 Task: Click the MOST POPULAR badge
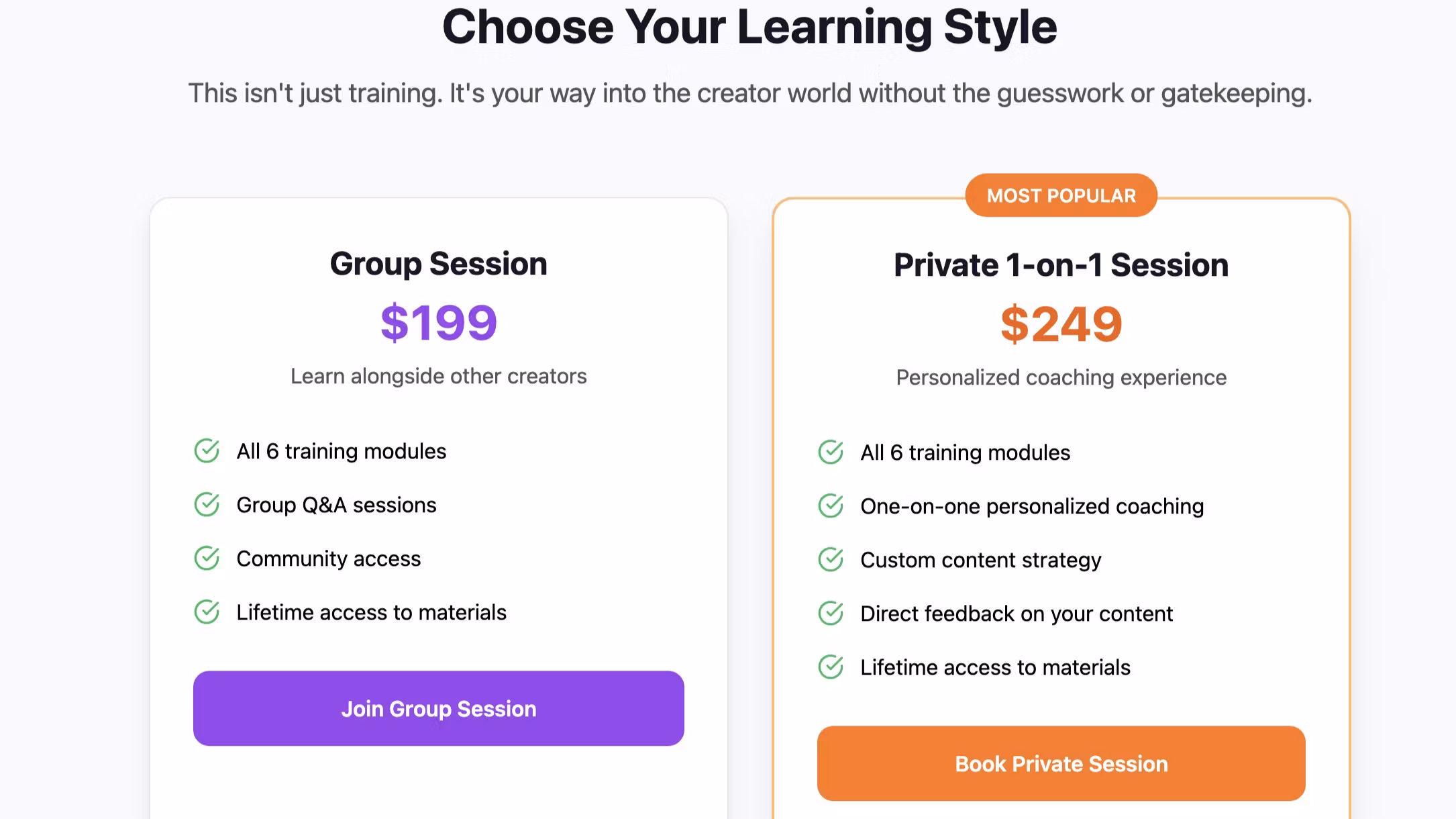point(1061,196)
